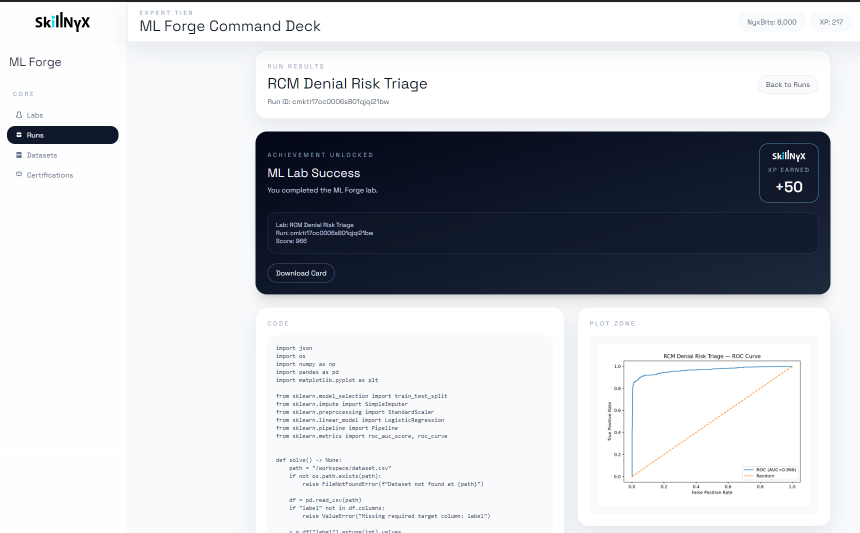Click the "Lab: RCM Denial Risk Triage" line
Viewport: 860px width, 533px height.
(314, 225)
